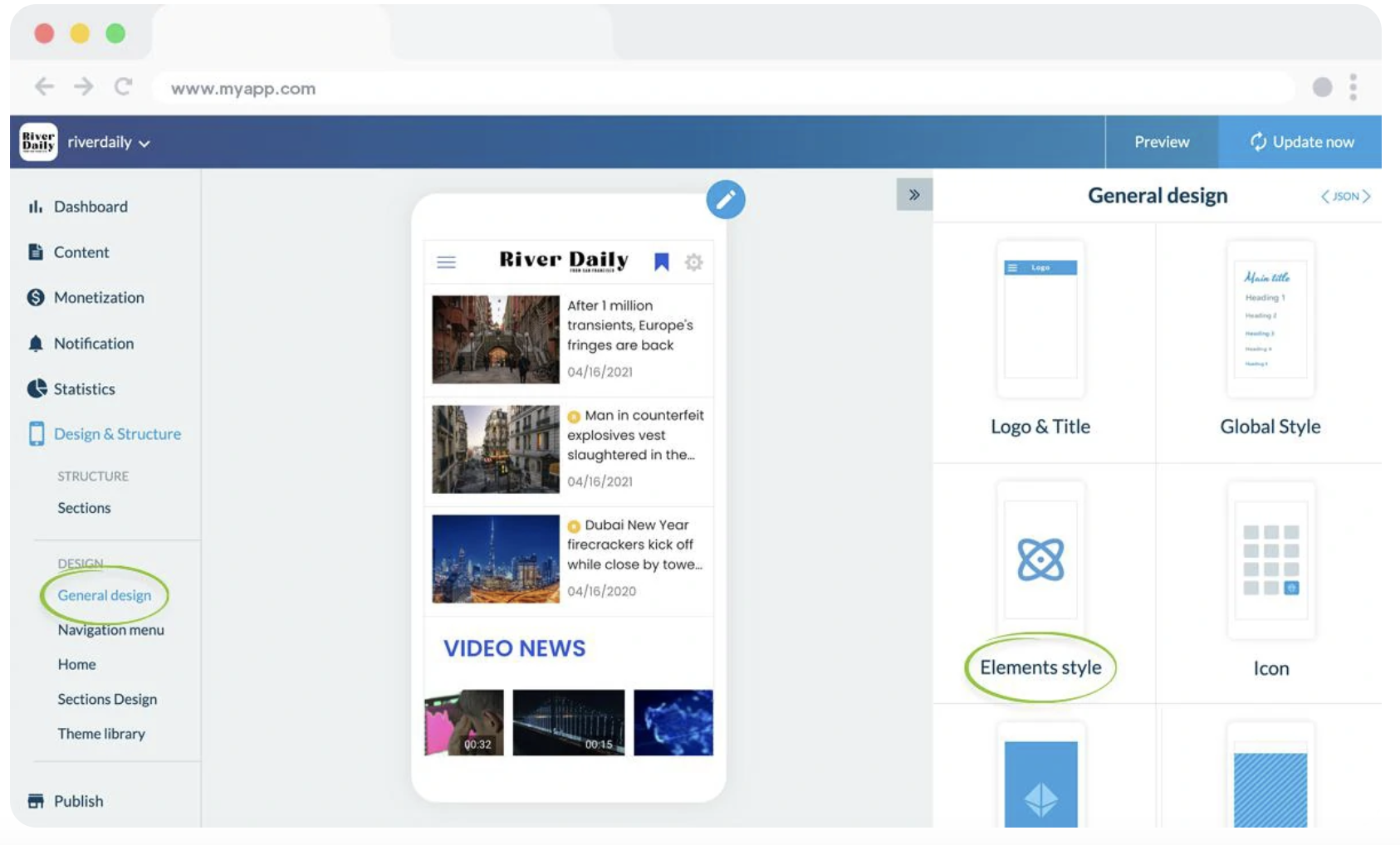Click the blue bookmark icon in preview

(661, 262)
